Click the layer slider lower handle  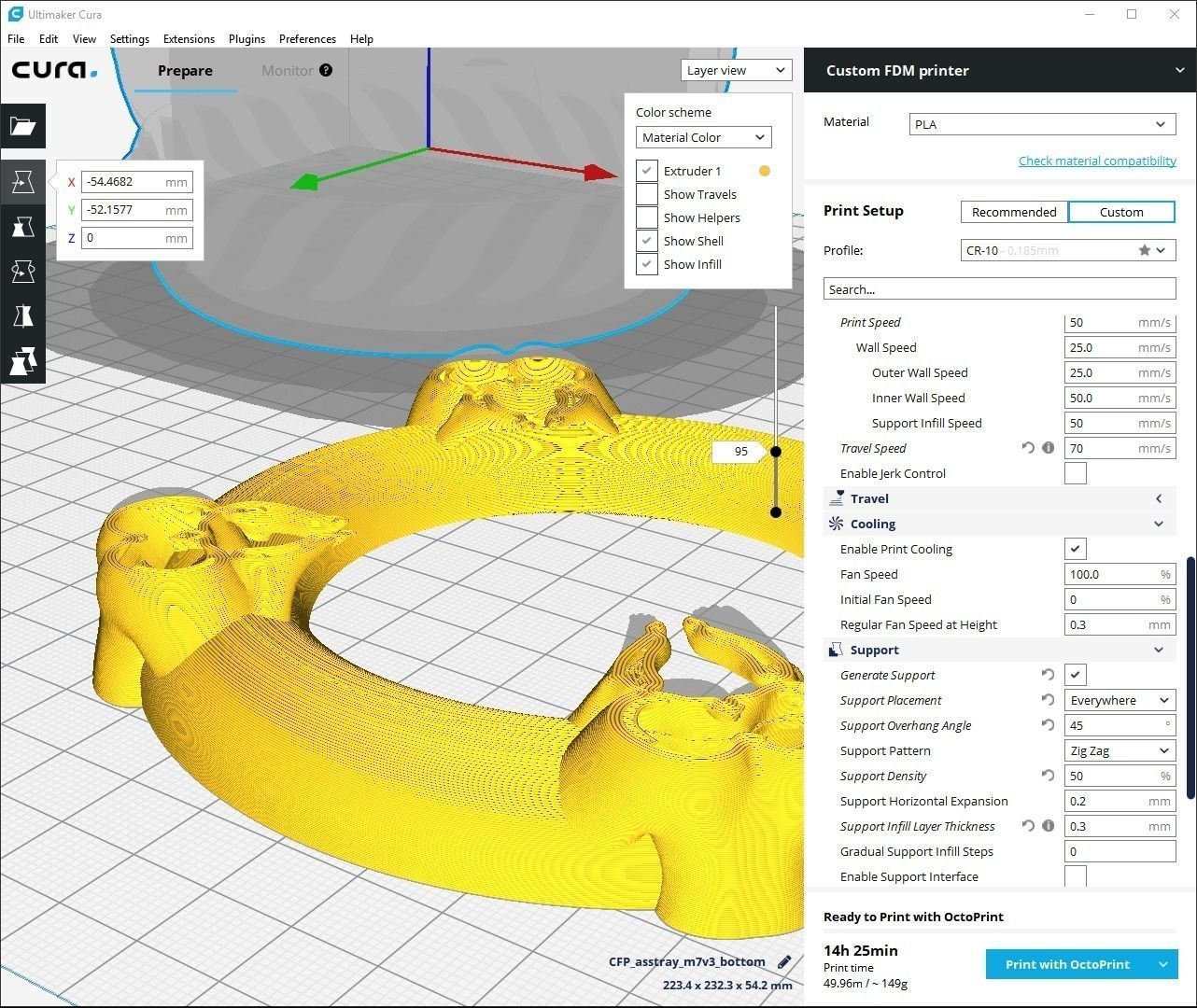tap(776, 511)
